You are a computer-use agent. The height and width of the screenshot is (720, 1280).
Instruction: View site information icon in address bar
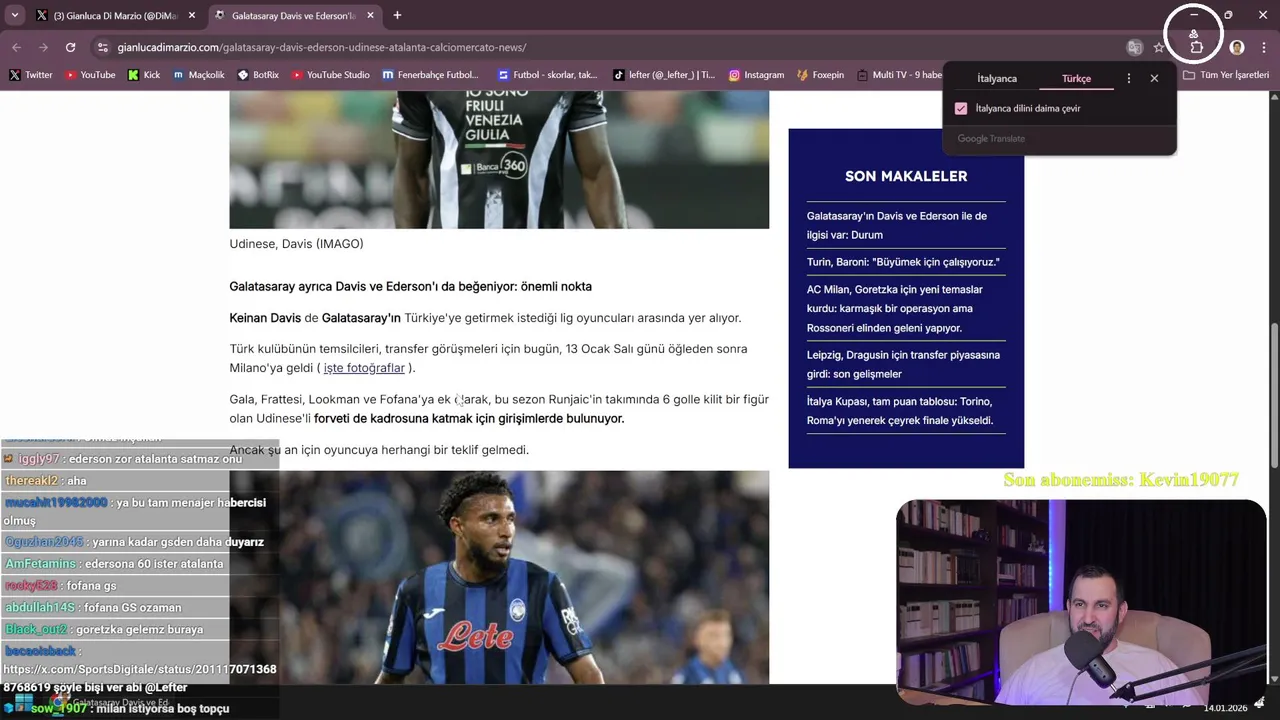(x=102, y=47)
